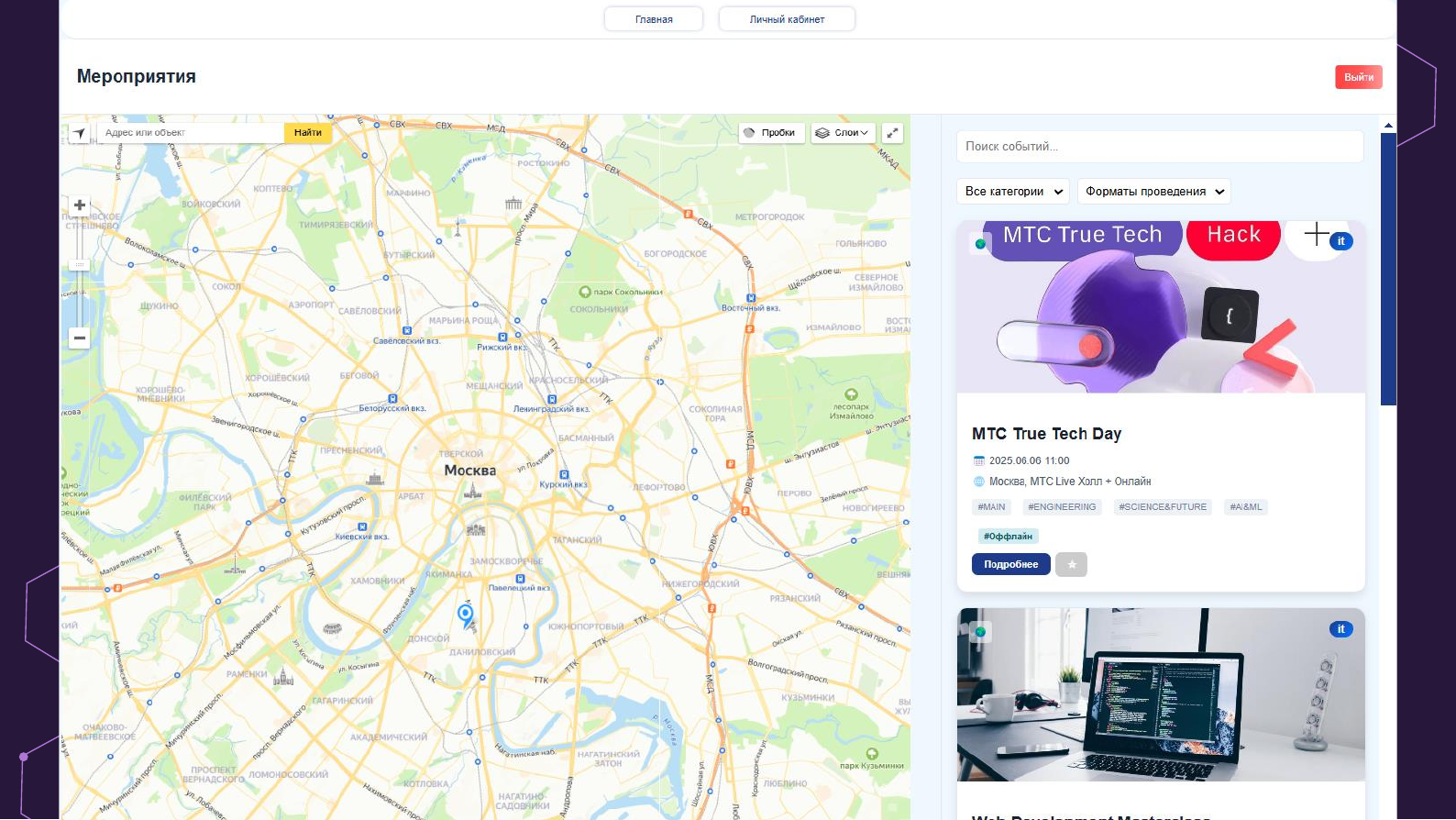This screenshot has width=1456, height=820.
Task: Click the парк Кузьминки green icon
Action: 872,754
